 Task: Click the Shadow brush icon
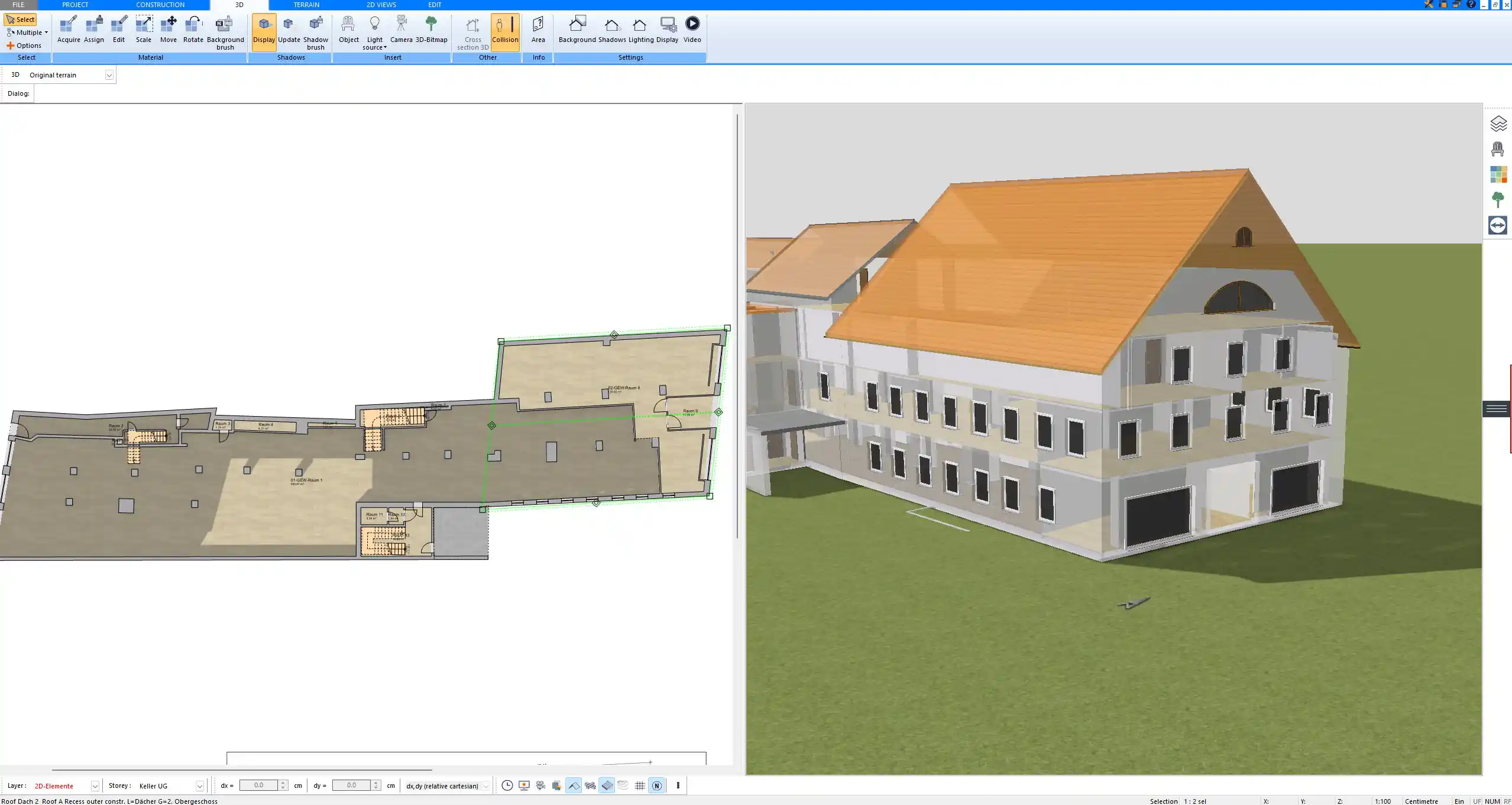click(316, 33)
